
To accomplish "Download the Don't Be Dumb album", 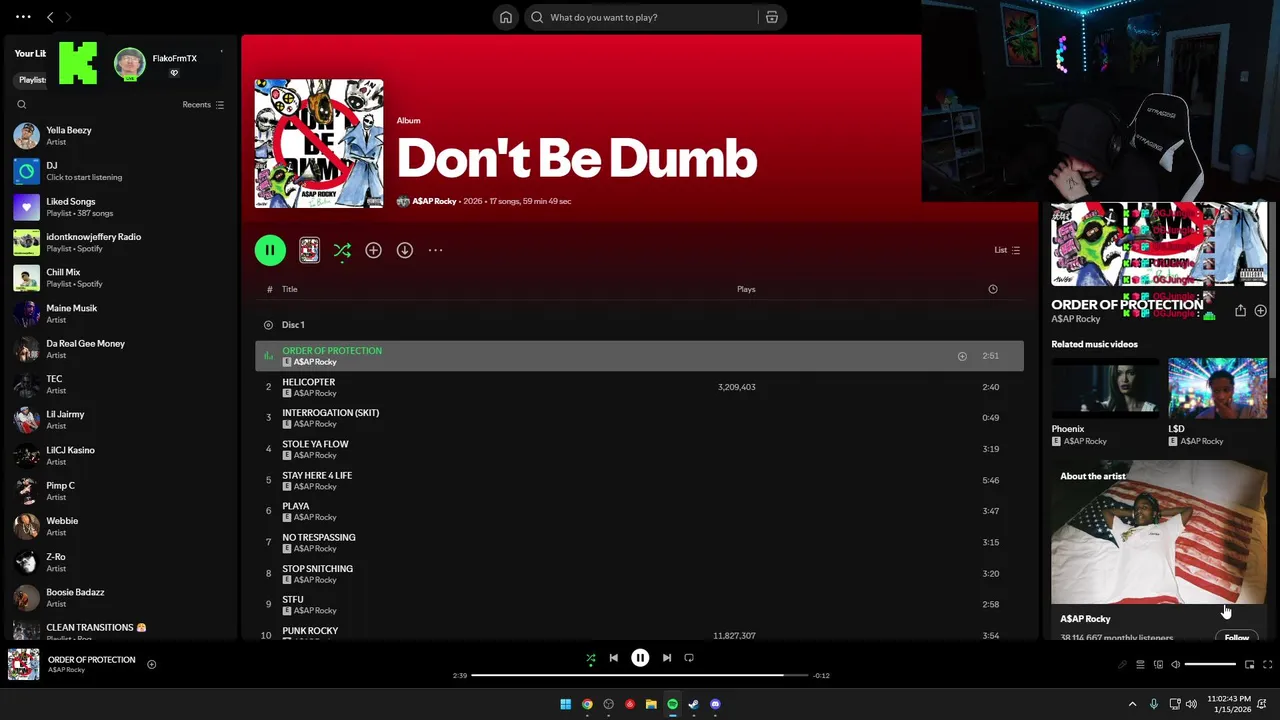I will (x=404, y=250).
